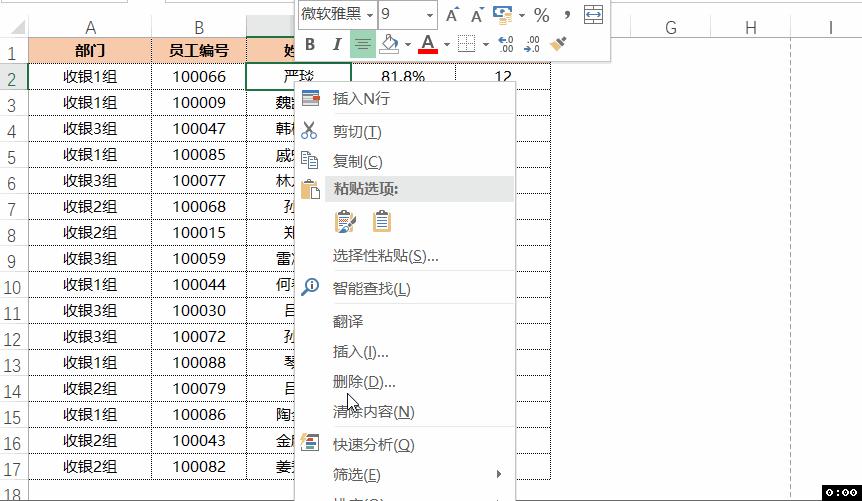This screenshot has height=501, width=862.
Task: Open font name dropdown 微软雅黑
Action: [370, 15]
